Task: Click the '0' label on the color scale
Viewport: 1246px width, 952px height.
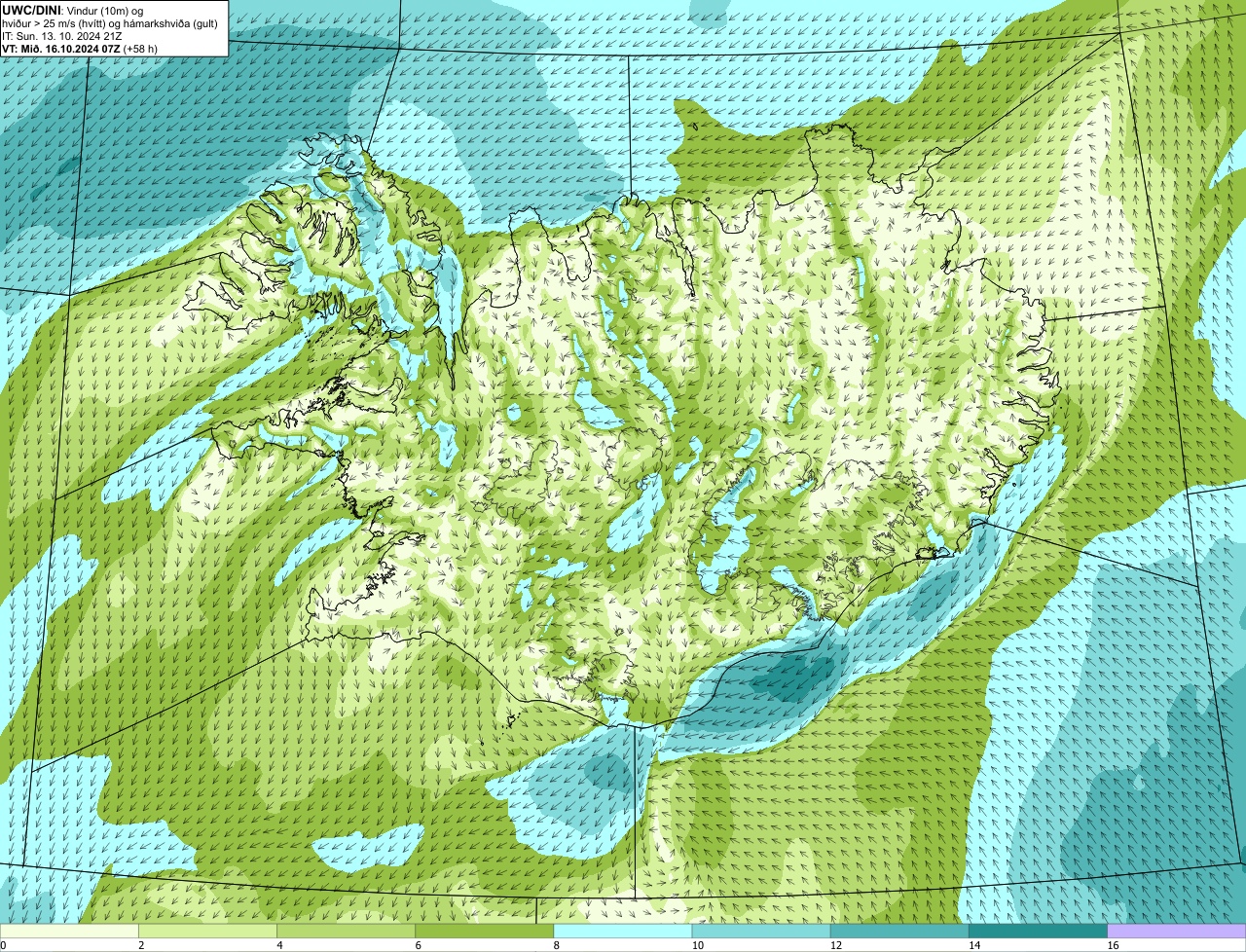Action: tap(3, 945)
